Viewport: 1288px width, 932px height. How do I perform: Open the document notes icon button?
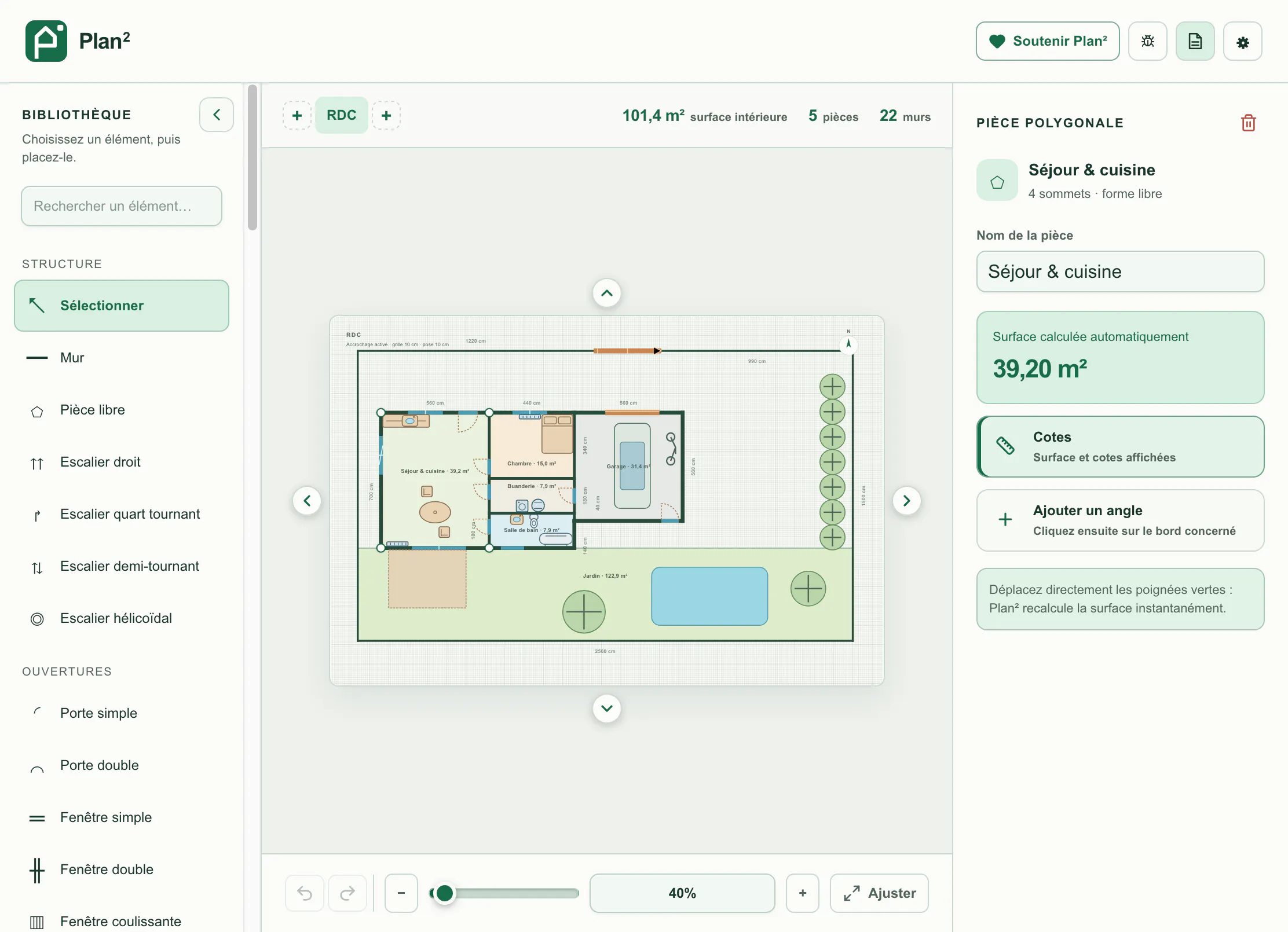point(1195,41)
